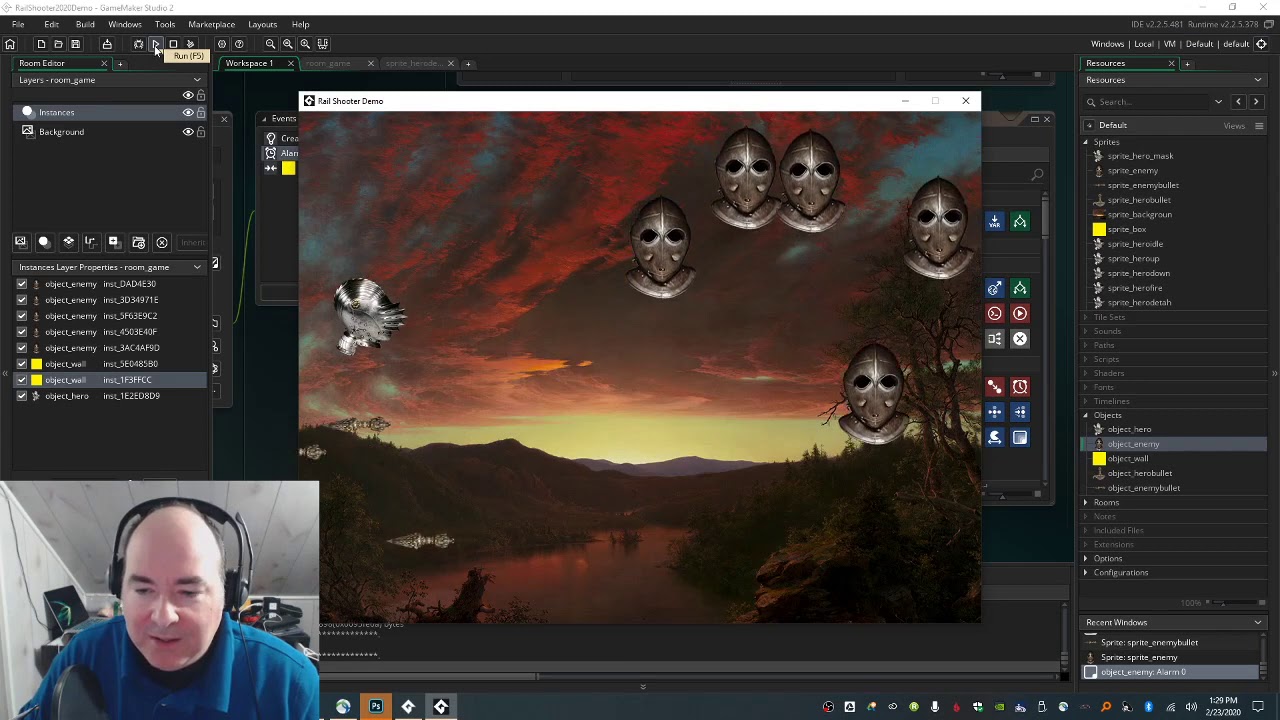Screen dimensions: 1280x720
Task: Collapse the Recent Windows panel chevron
Action: (x=1258, y=623)
